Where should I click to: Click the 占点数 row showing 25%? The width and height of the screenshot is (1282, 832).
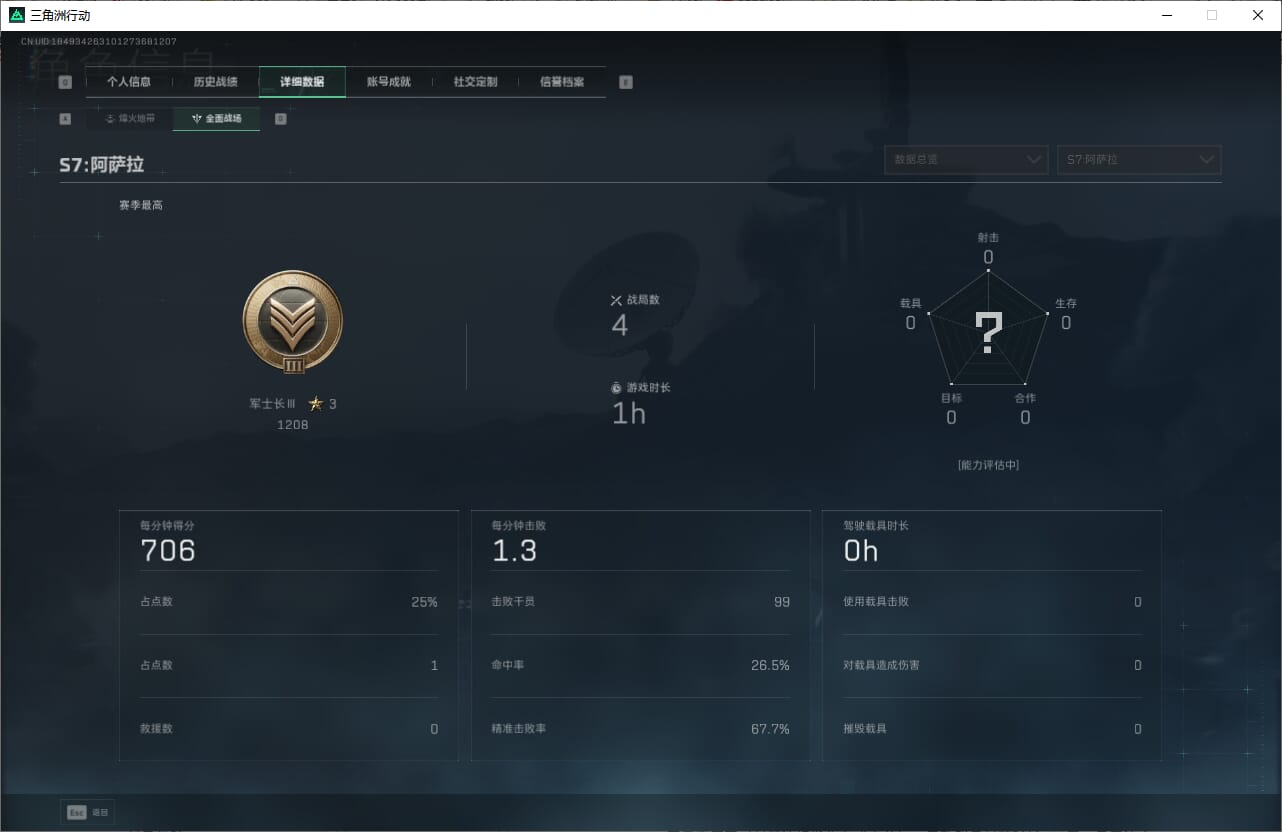point(289,602)
